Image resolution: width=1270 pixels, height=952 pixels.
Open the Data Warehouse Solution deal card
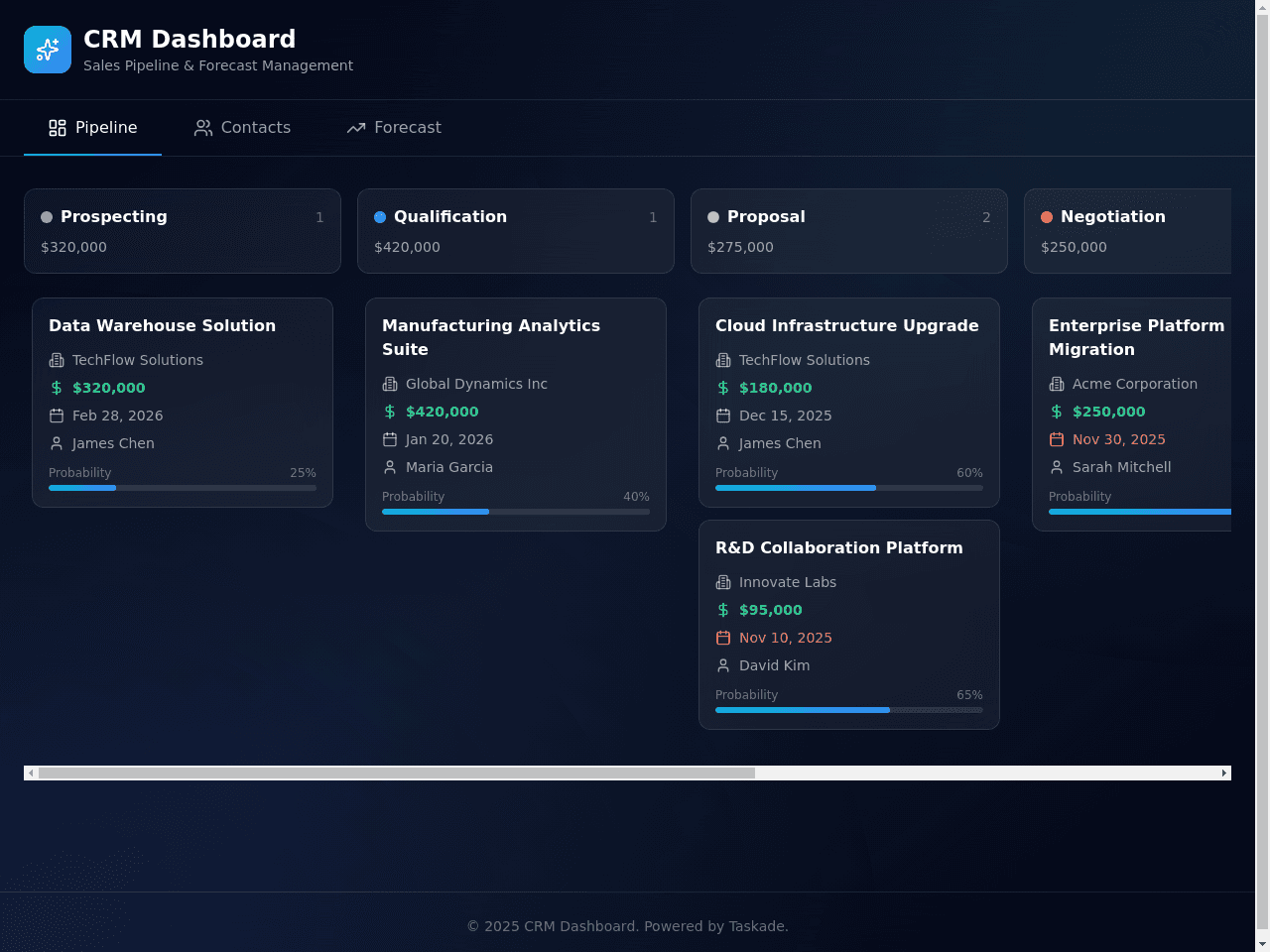tap(183, 403)
